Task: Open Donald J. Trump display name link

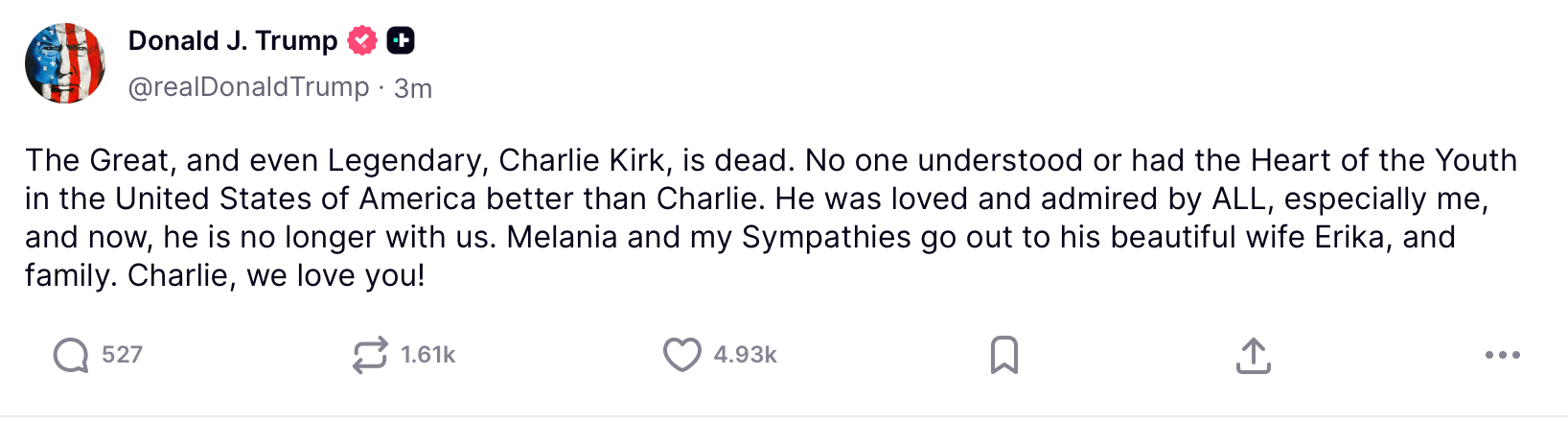Action: click(232, 41)
